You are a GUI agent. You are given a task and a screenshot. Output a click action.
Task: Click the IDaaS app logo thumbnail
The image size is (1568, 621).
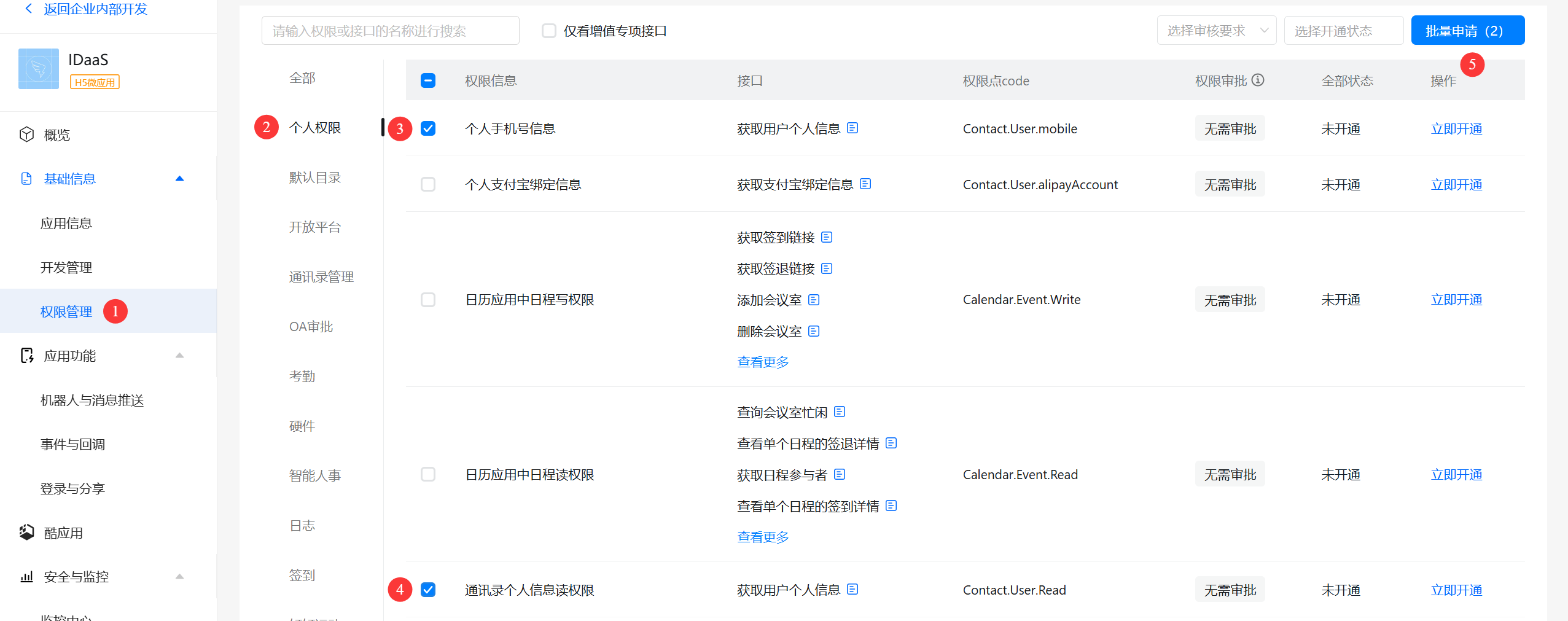click(x=39, y=69)
